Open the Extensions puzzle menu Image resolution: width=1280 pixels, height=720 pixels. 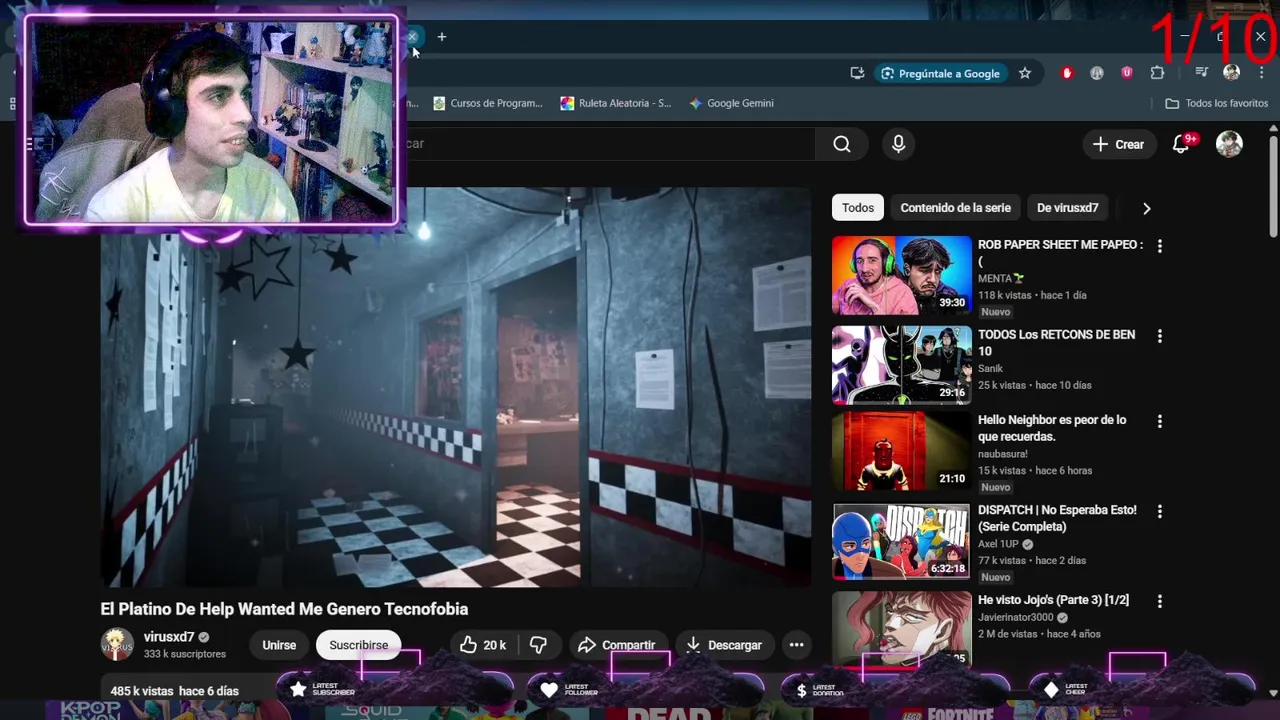coord(1157,73)
